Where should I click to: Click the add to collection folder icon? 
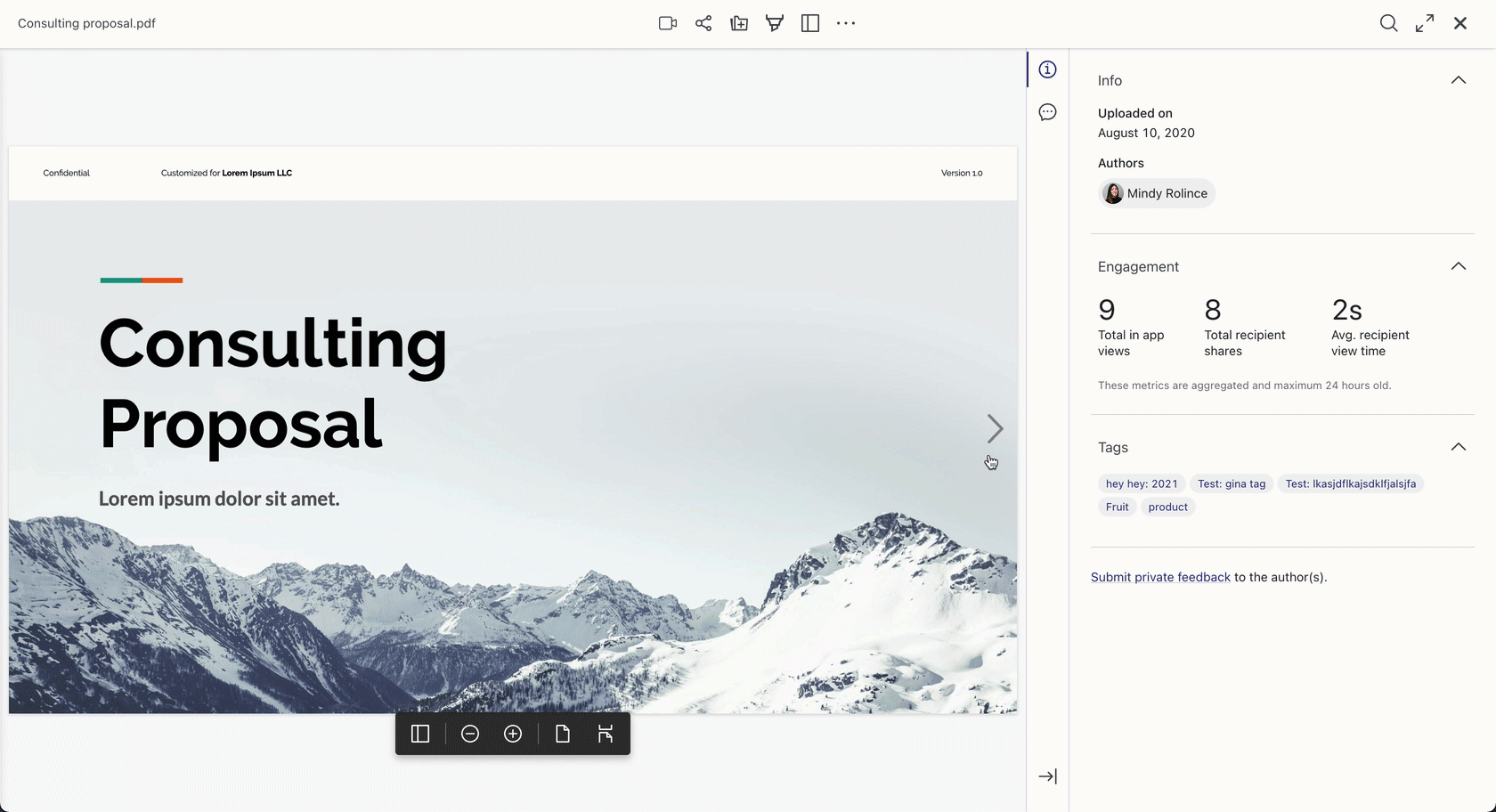coord(739,24)
